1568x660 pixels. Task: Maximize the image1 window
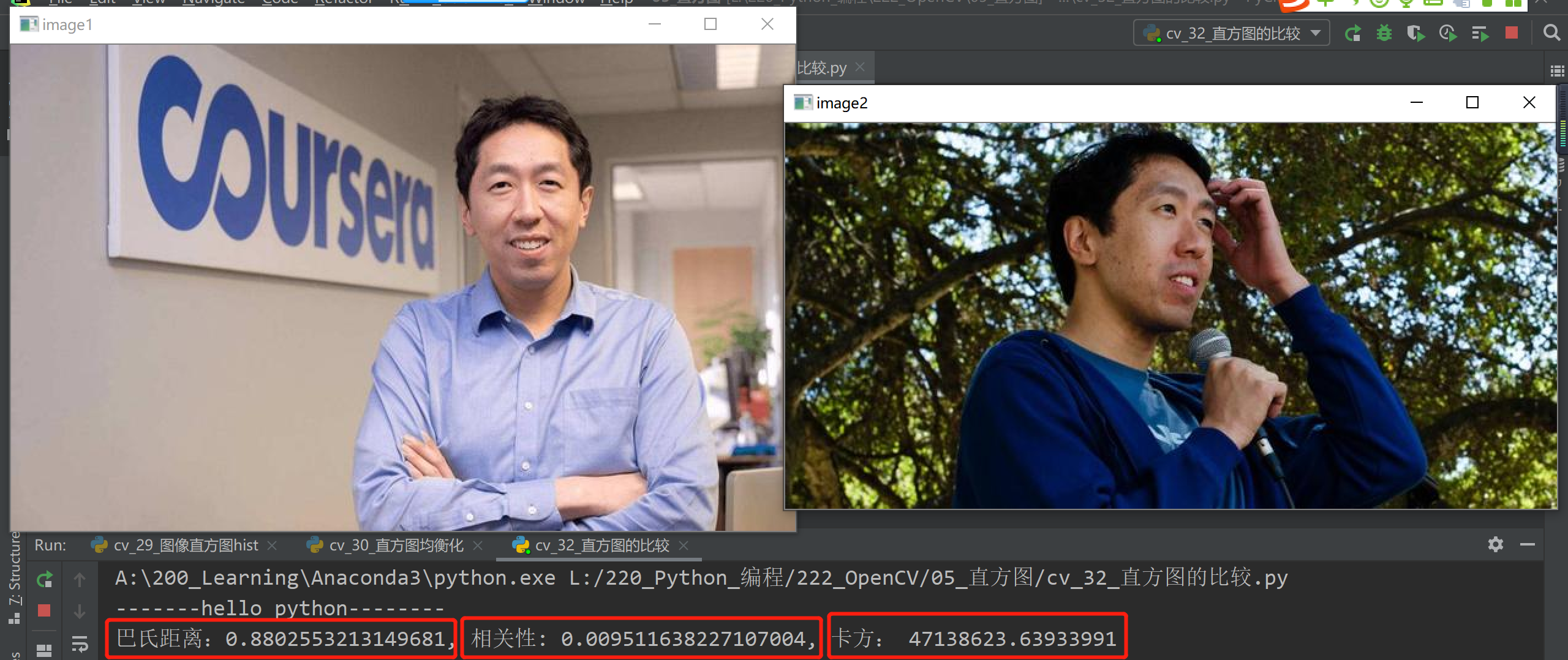[710, 24]
